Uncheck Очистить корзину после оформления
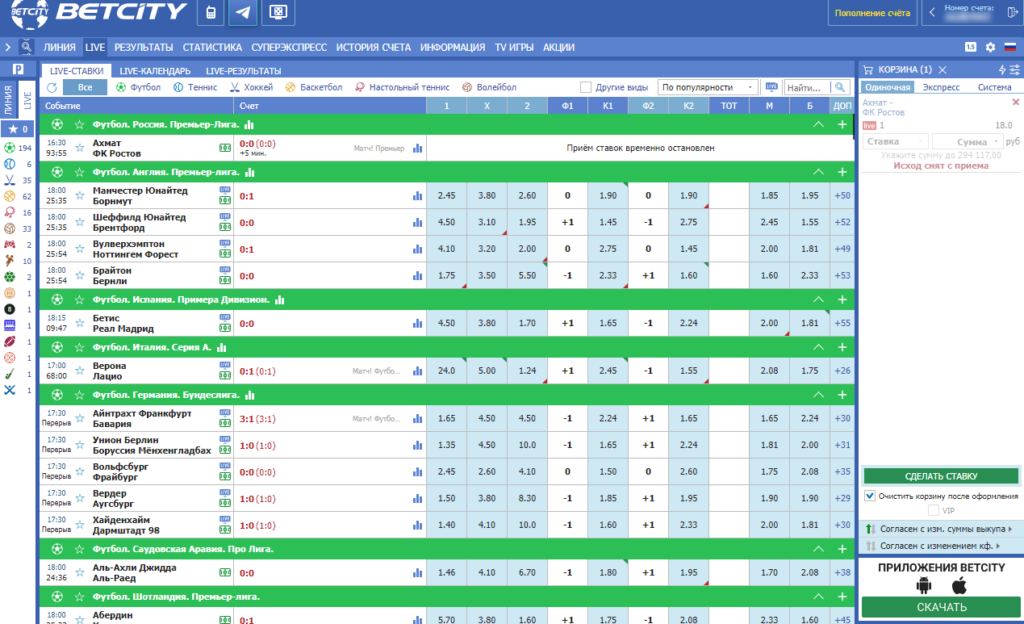1024x624 pixels. [870, 495]
